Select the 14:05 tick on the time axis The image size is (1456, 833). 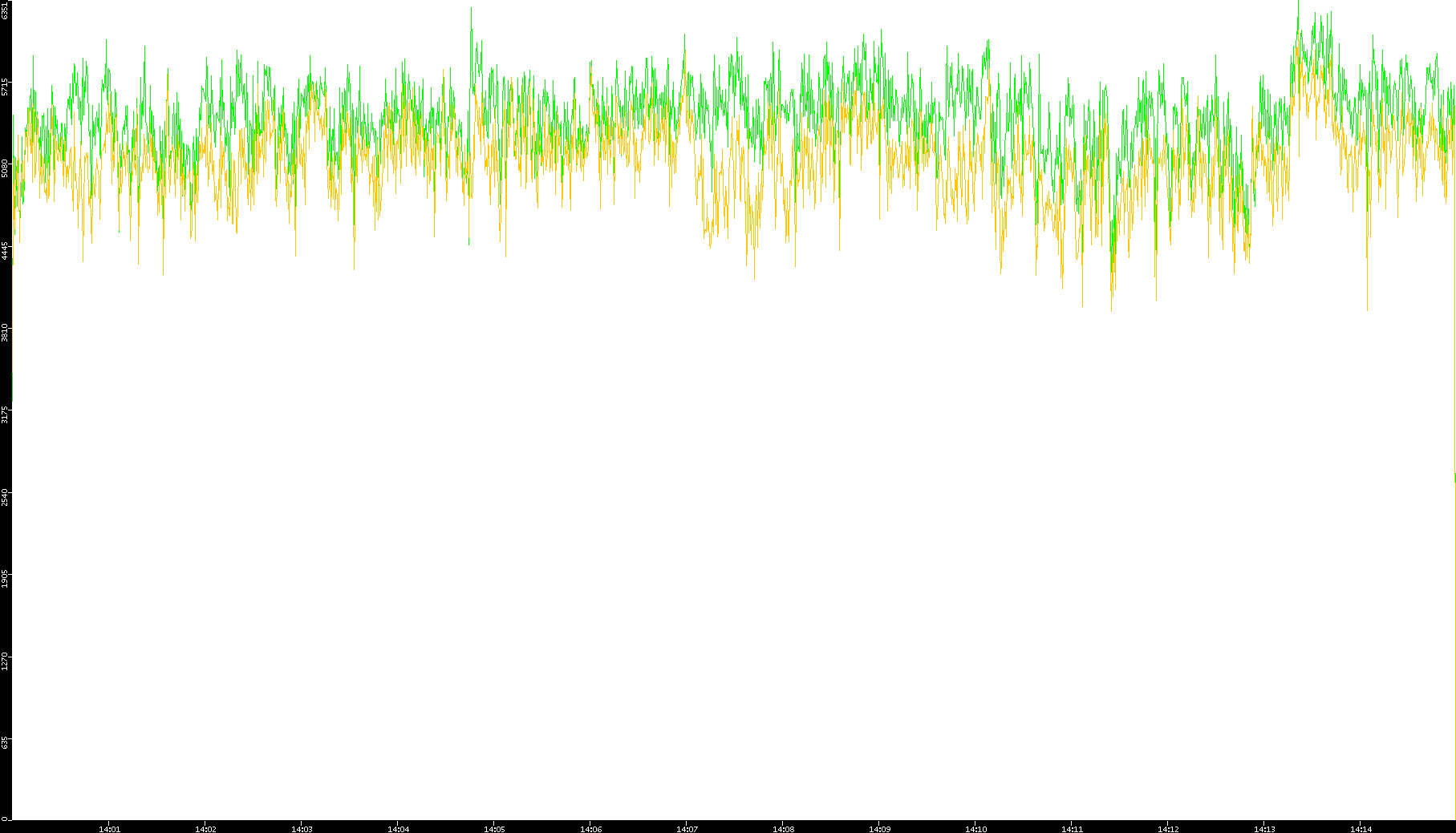pos(494,829)
